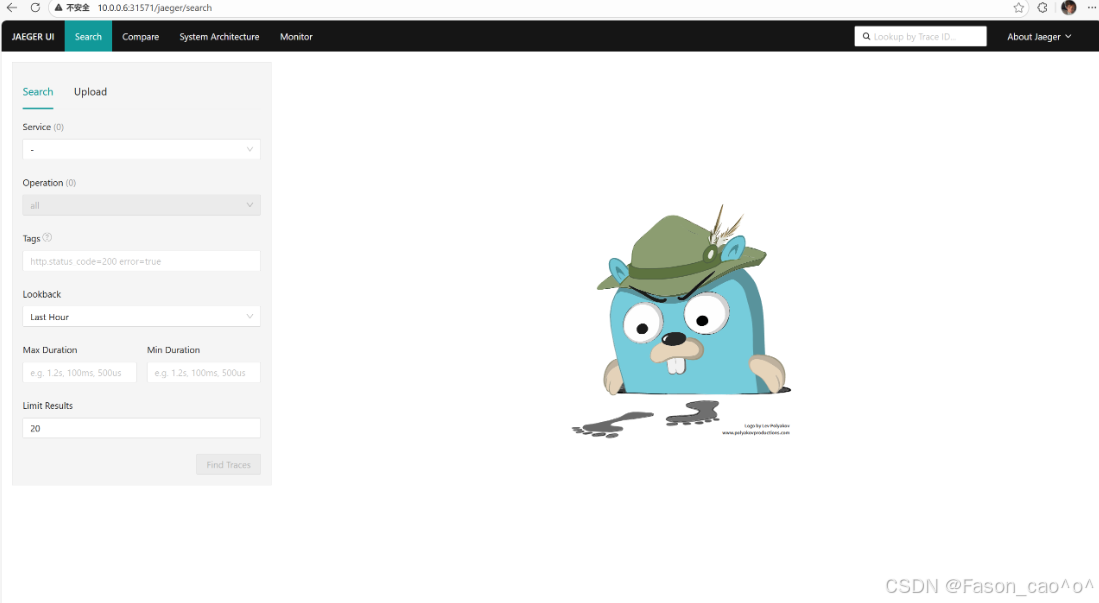This screenshot has width=1099, height=603.
Task: Focus the Lookup by Trace ID field
Action: [920, 36]
